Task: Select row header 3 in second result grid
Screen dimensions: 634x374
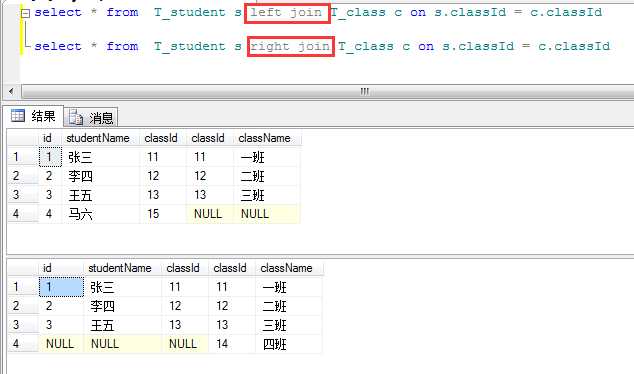Action: [23, 325]
